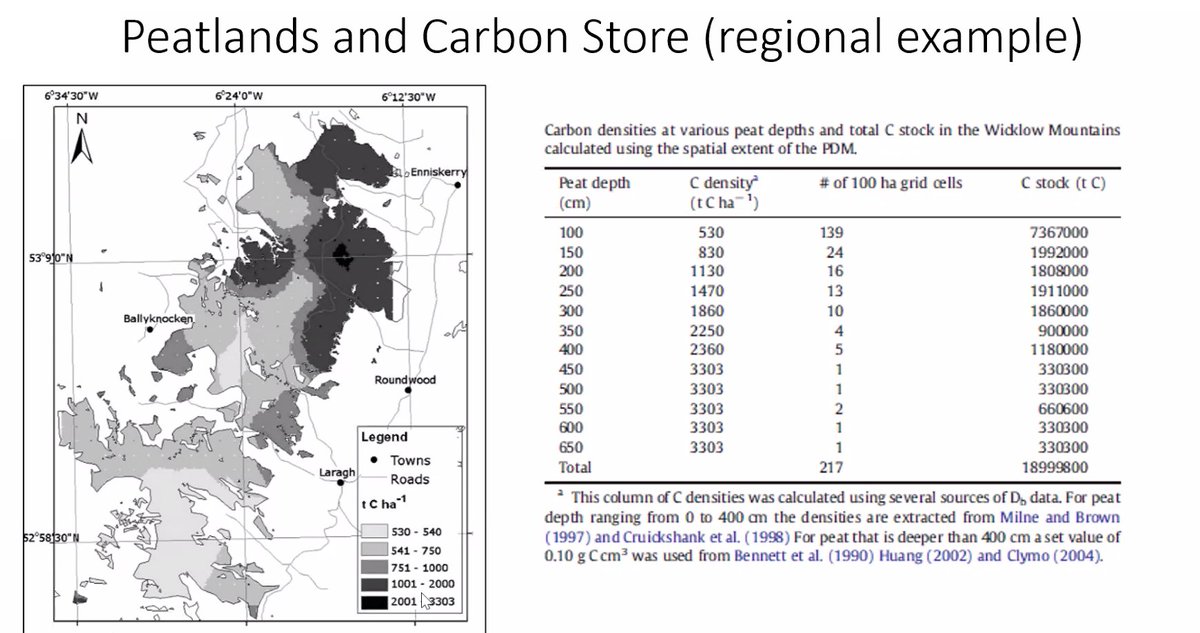This screenshot has width=1200, height=633.
Task: Click the darkest 2001 - 3303 swatch
Action: tap(374, 600)
